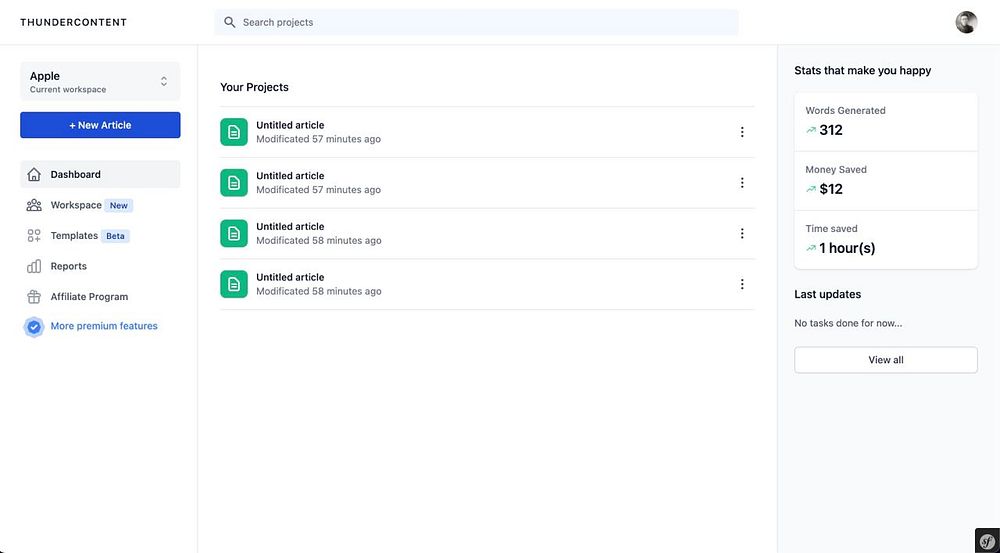Screen dimensions: 1000x553
Task: Open options menu for second Untitled article
Action: pyautogui.click(x=742, y=182)
